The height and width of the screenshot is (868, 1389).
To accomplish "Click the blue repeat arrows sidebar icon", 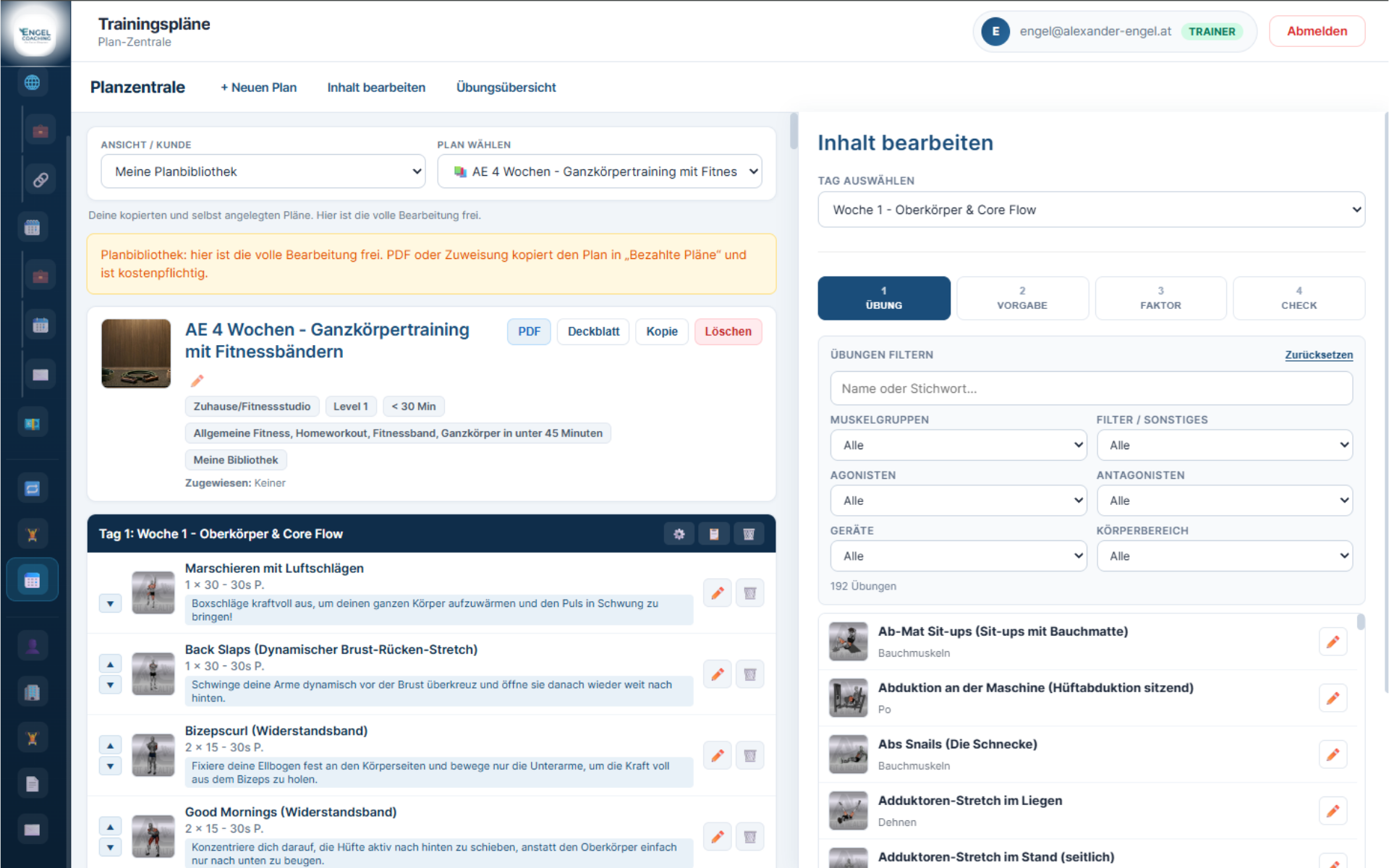I will (x=32, y=489).
